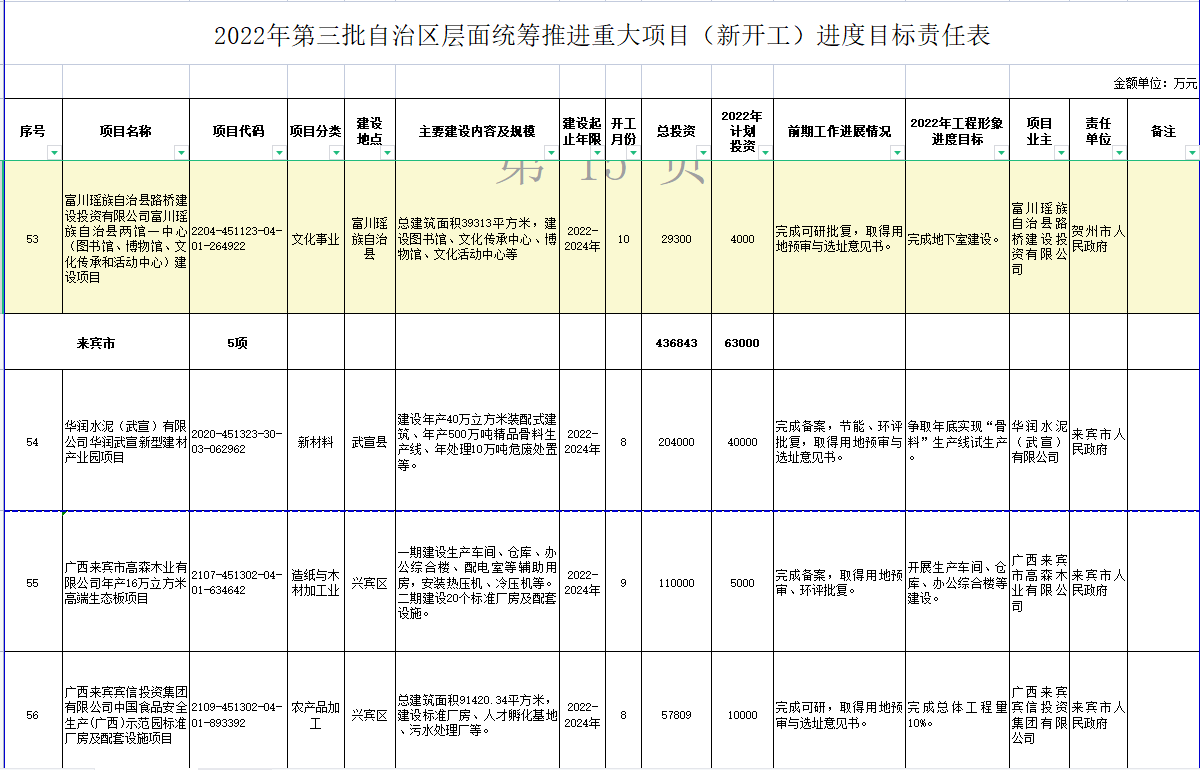
Task: Select the 金额单位: 万元 cell
Action: point(1155,83)
